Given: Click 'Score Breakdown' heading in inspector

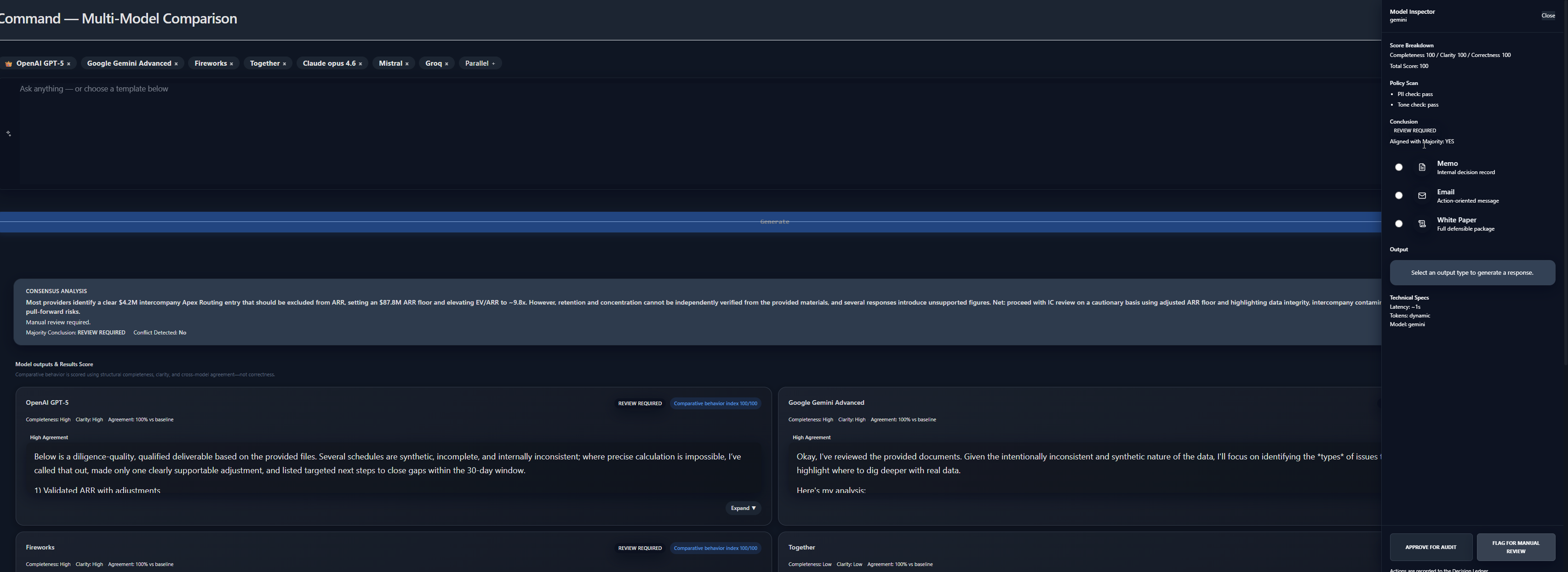Looking at the screenshot, I should tap(1412, 45).
